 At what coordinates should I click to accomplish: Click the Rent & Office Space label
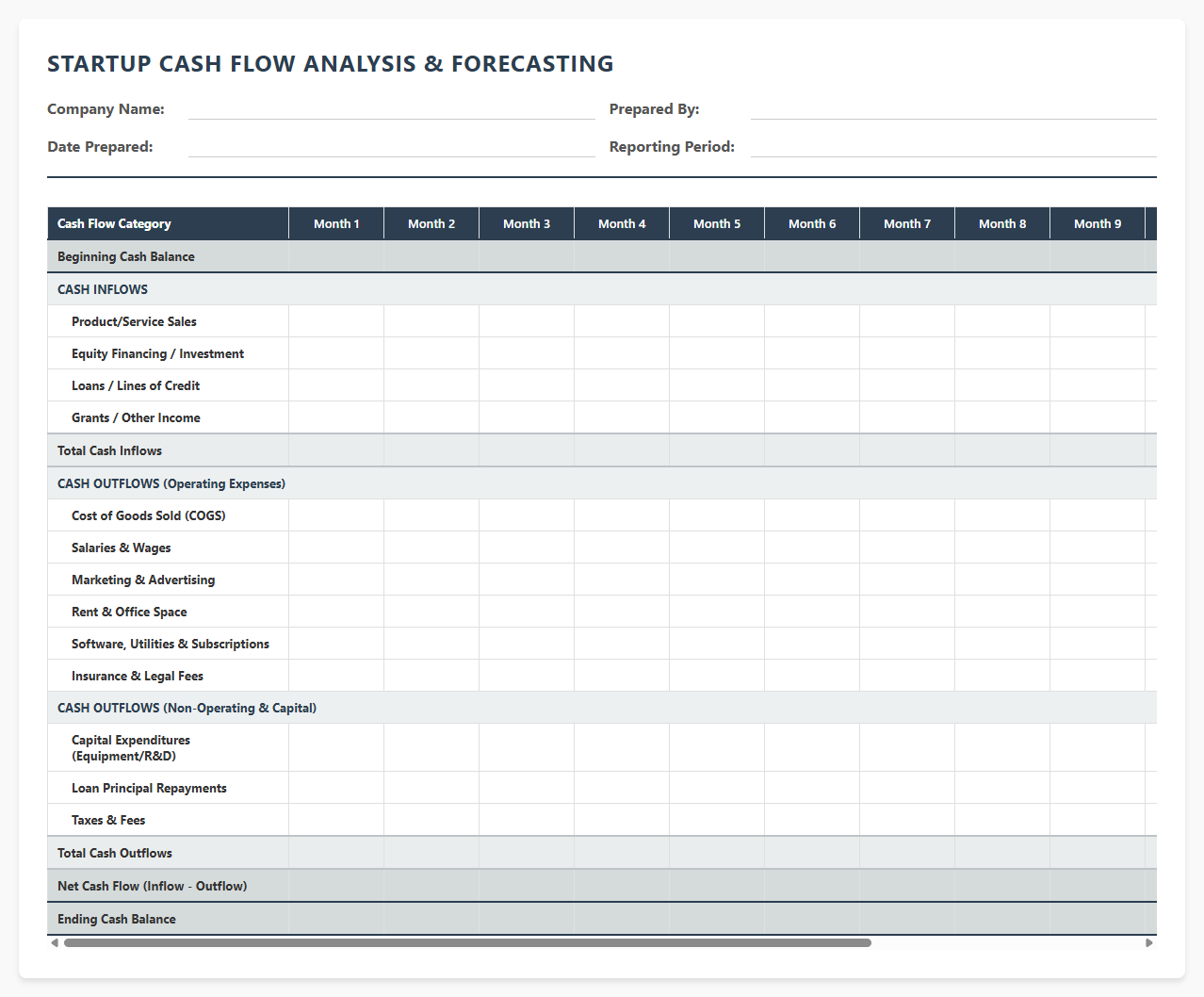(x=129, y=612)
